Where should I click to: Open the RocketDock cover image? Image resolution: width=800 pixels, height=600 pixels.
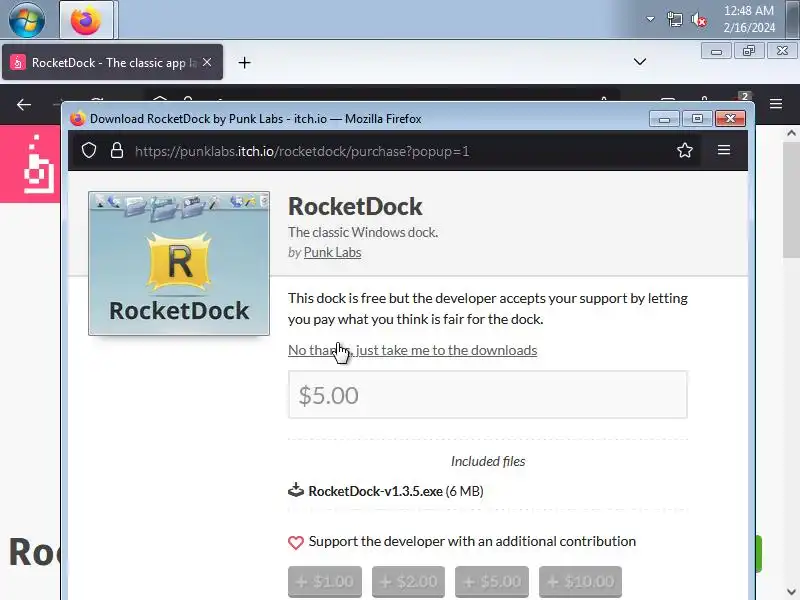(179, 263)
